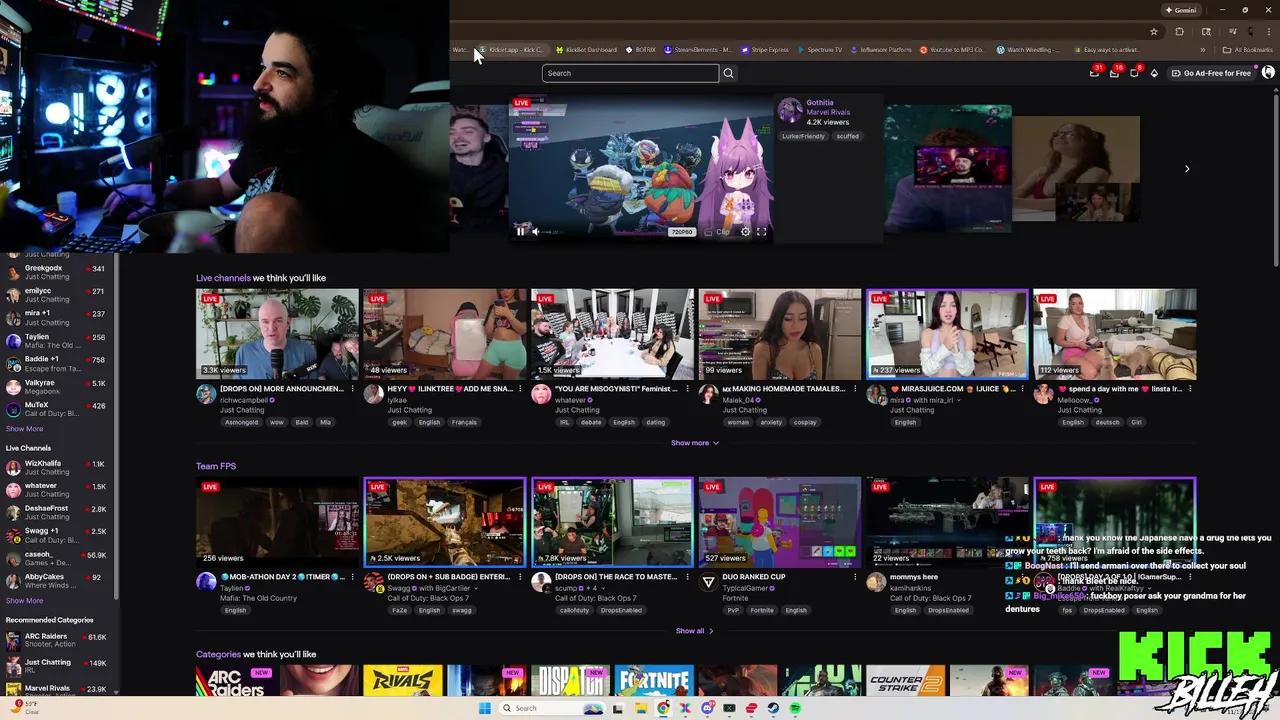Open richwcampbell stream thumbnail

click(277, 334)
